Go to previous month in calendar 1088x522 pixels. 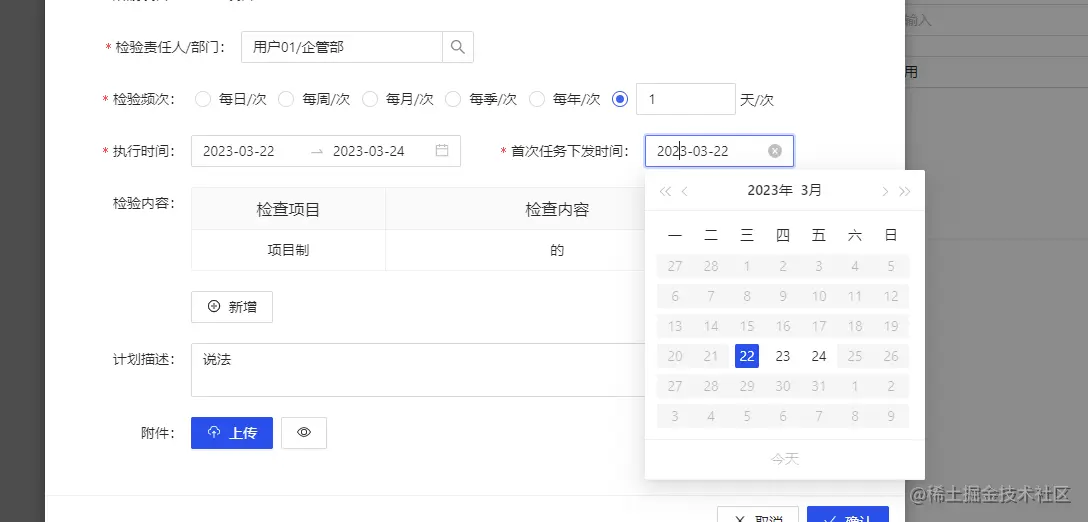[x=685, y=192]
